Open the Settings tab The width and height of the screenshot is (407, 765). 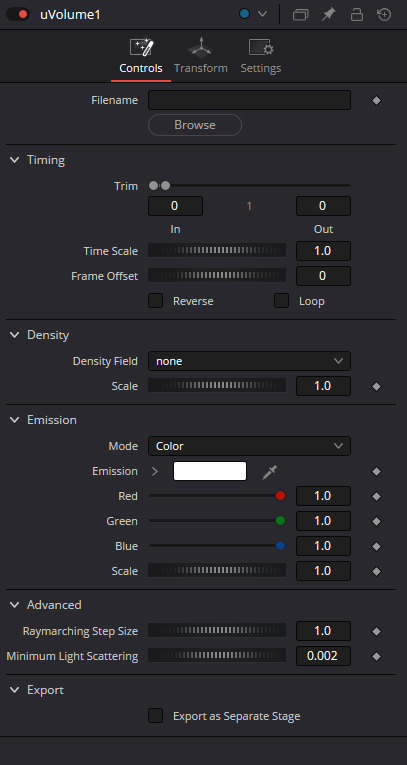pyautogui.click(x=261, y=57)
